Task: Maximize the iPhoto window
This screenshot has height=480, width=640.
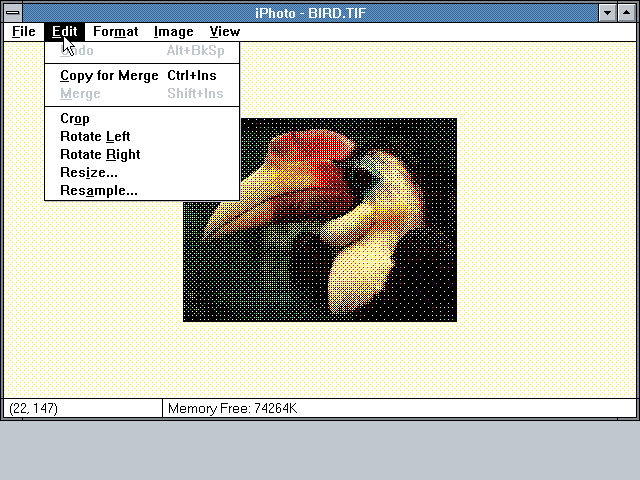Action: coord(626,13)
